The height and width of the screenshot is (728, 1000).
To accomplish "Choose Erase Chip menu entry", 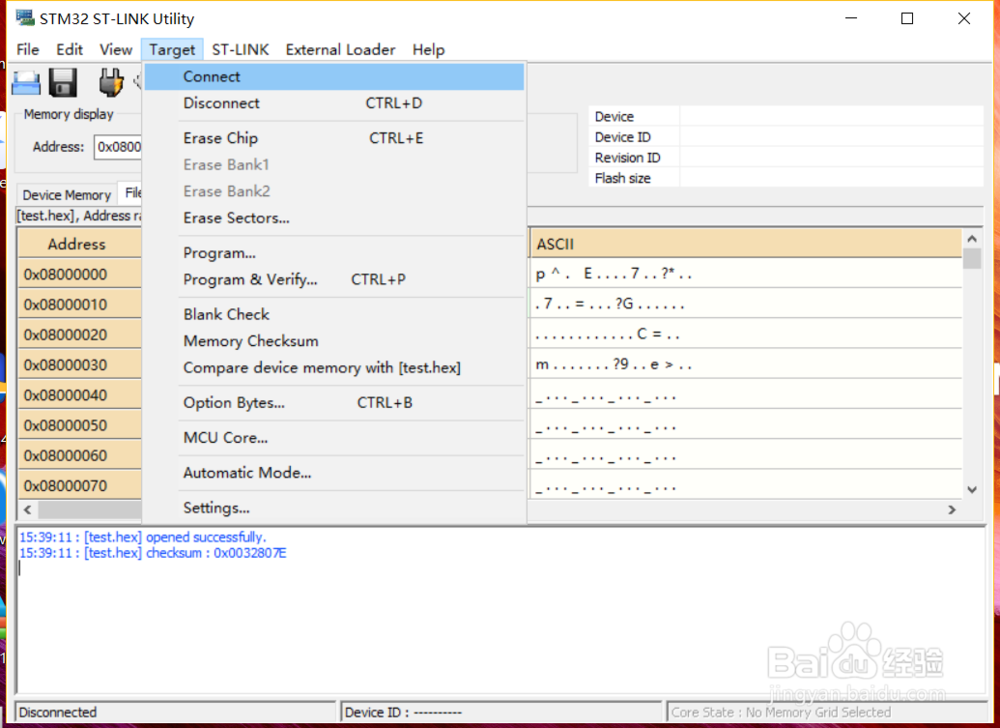I will tap(334, 138).
